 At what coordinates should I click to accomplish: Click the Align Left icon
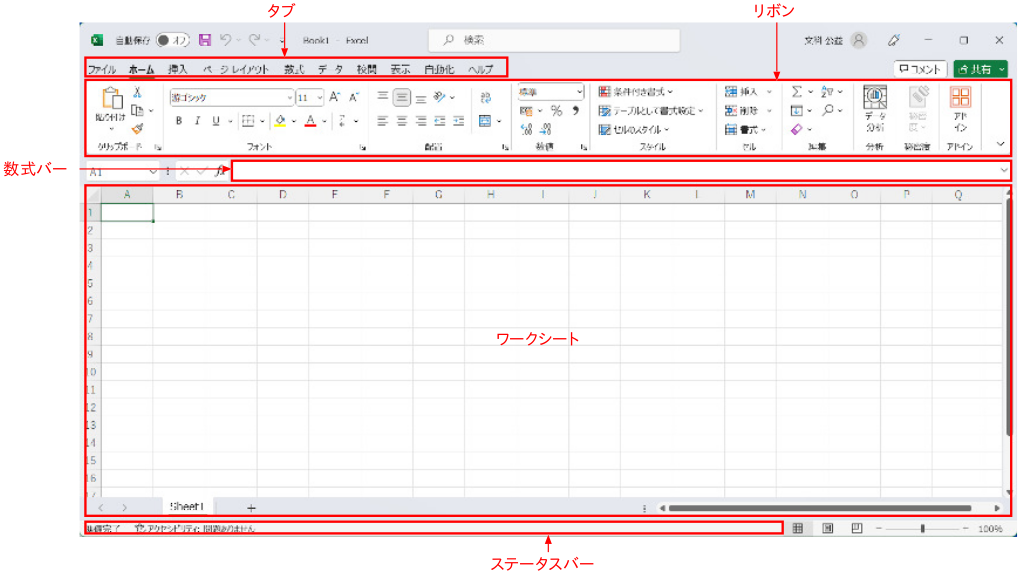click(x=383, y=121)
